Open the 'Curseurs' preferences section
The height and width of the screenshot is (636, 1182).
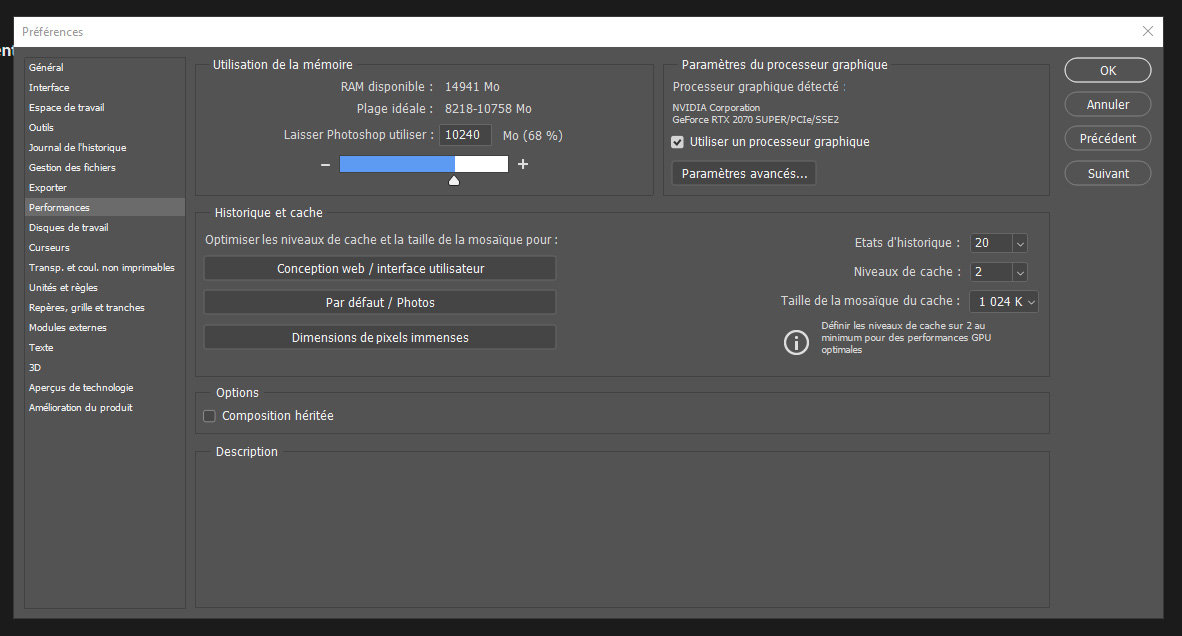49,248
